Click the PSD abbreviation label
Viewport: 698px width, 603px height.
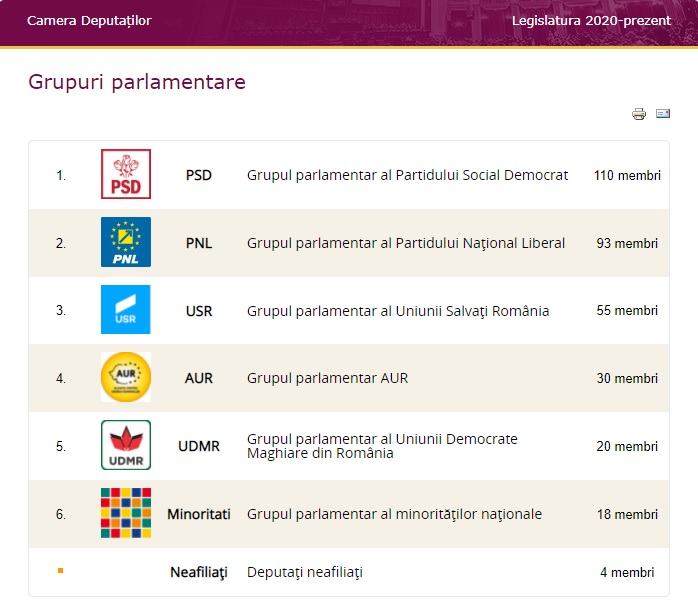[x=199, y=175]
